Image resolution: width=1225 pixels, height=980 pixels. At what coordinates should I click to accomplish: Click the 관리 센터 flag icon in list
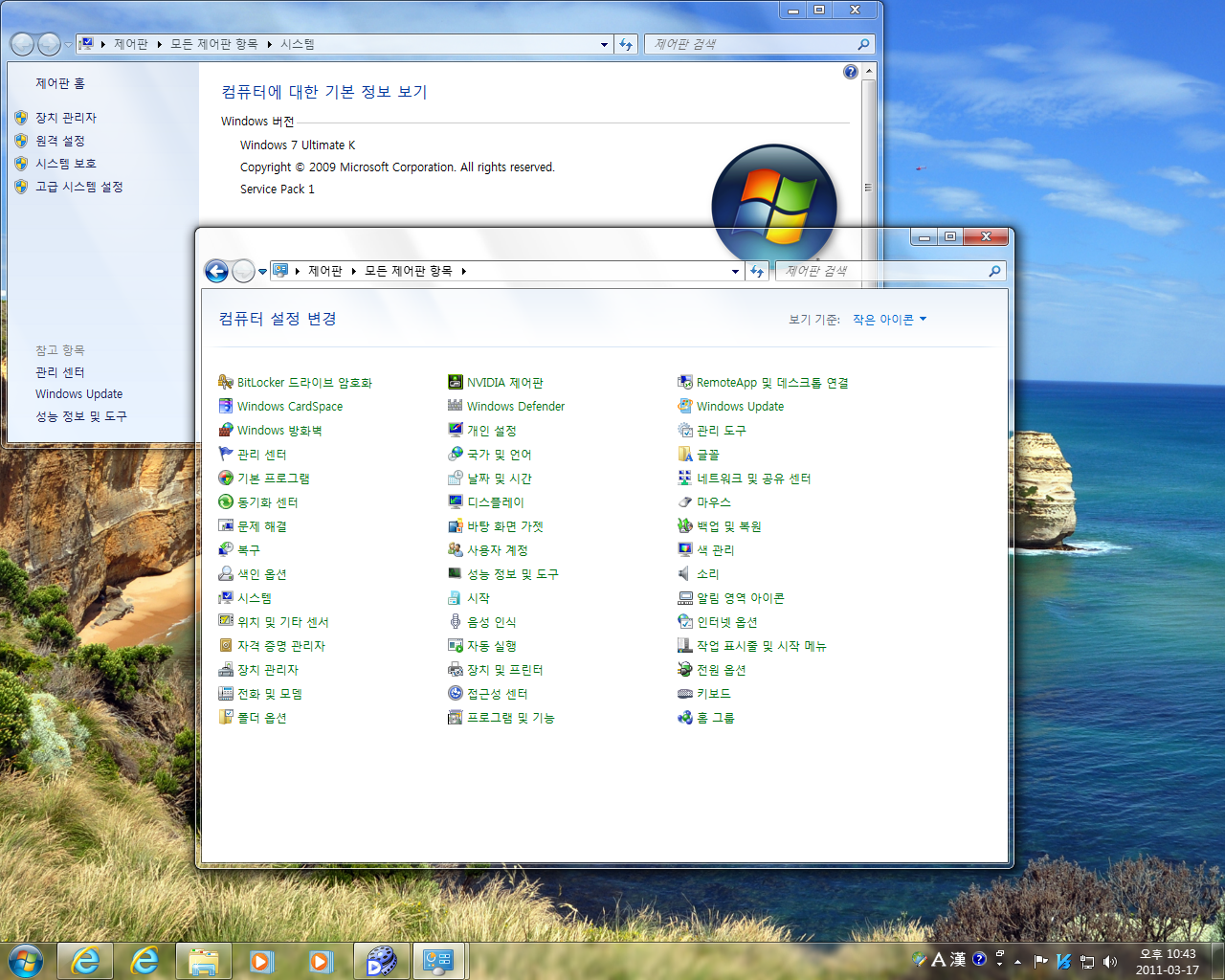point(226,454)
